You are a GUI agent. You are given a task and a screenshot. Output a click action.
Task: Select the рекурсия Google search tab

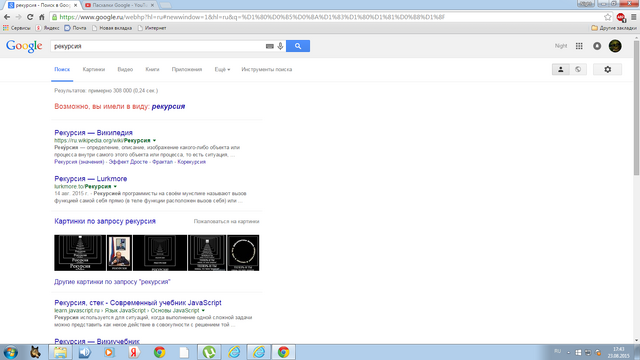point(42,5)
